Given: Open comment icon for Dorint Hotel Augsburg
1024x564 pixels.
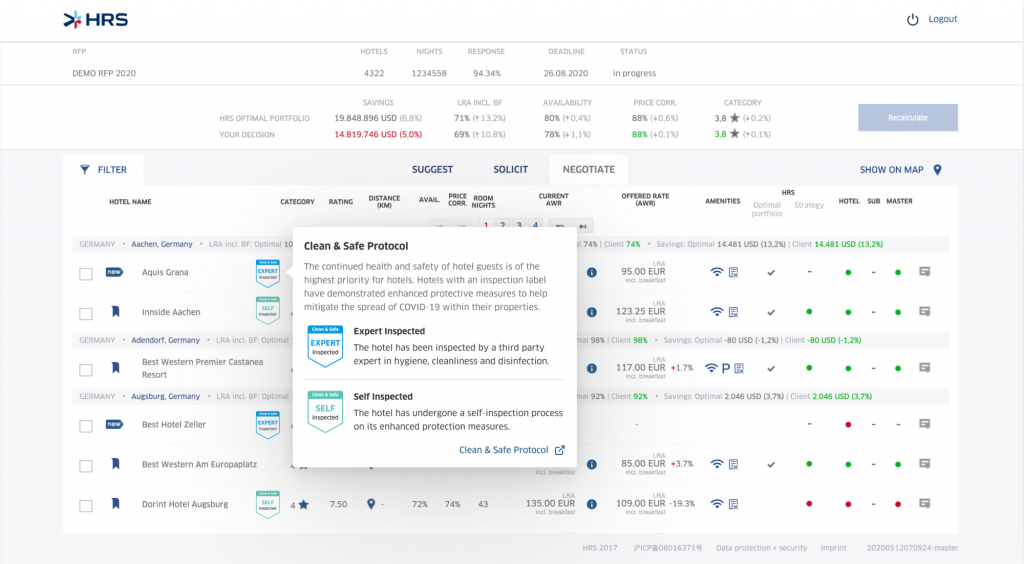Looking at the screenshot, I should point(925,503).
